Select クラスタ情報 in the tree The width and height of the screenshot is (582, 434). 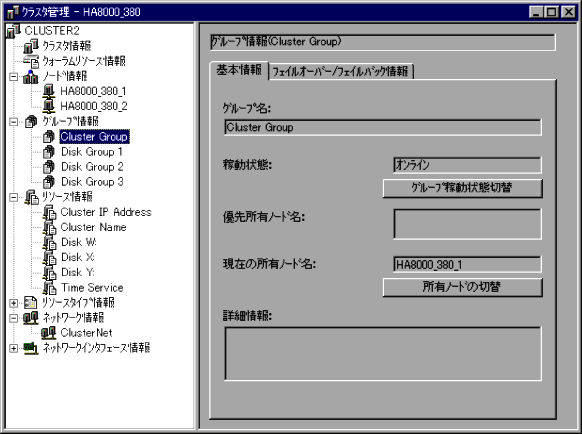click(x=66, y=46)
